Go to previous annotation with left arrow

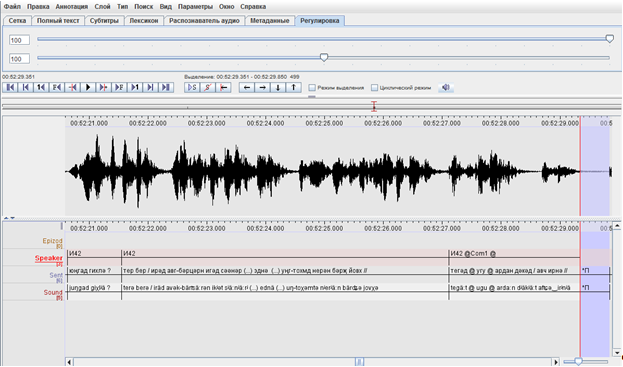point(247,87)
